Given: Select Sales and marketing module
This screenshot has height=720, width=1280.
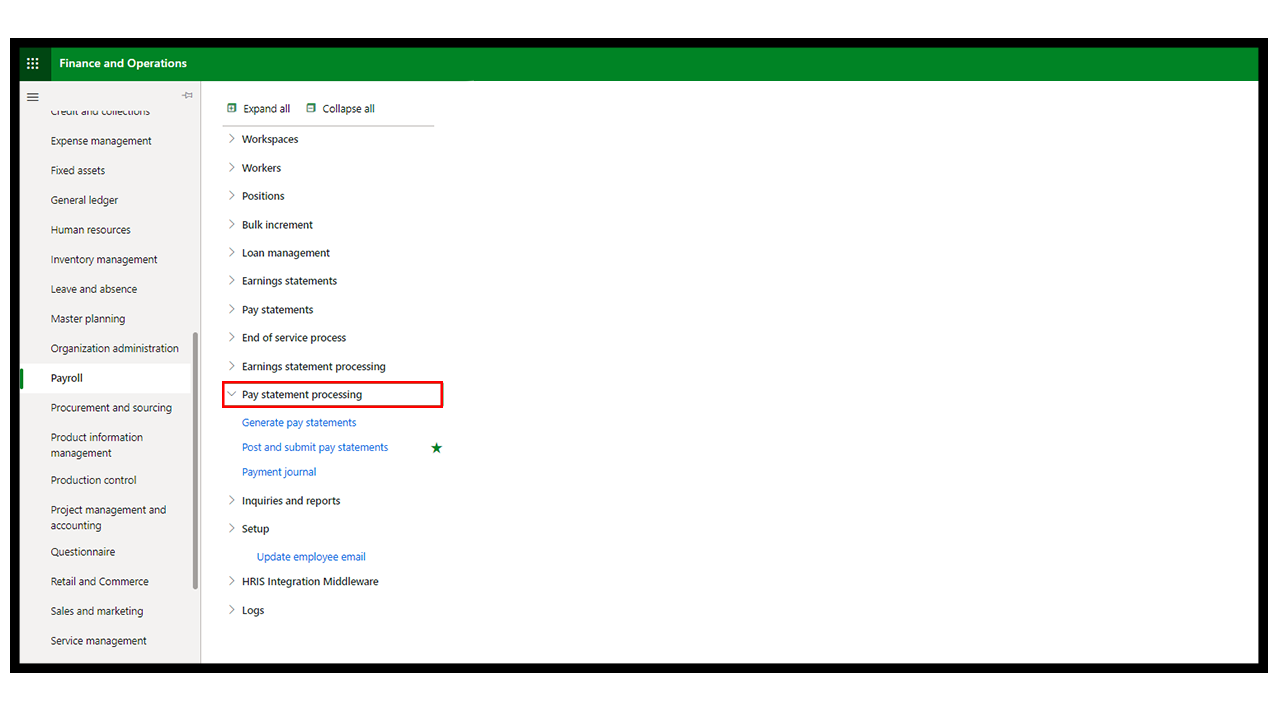Looking at the screenshot, I should pyautogui.click(x=97, y=611).
